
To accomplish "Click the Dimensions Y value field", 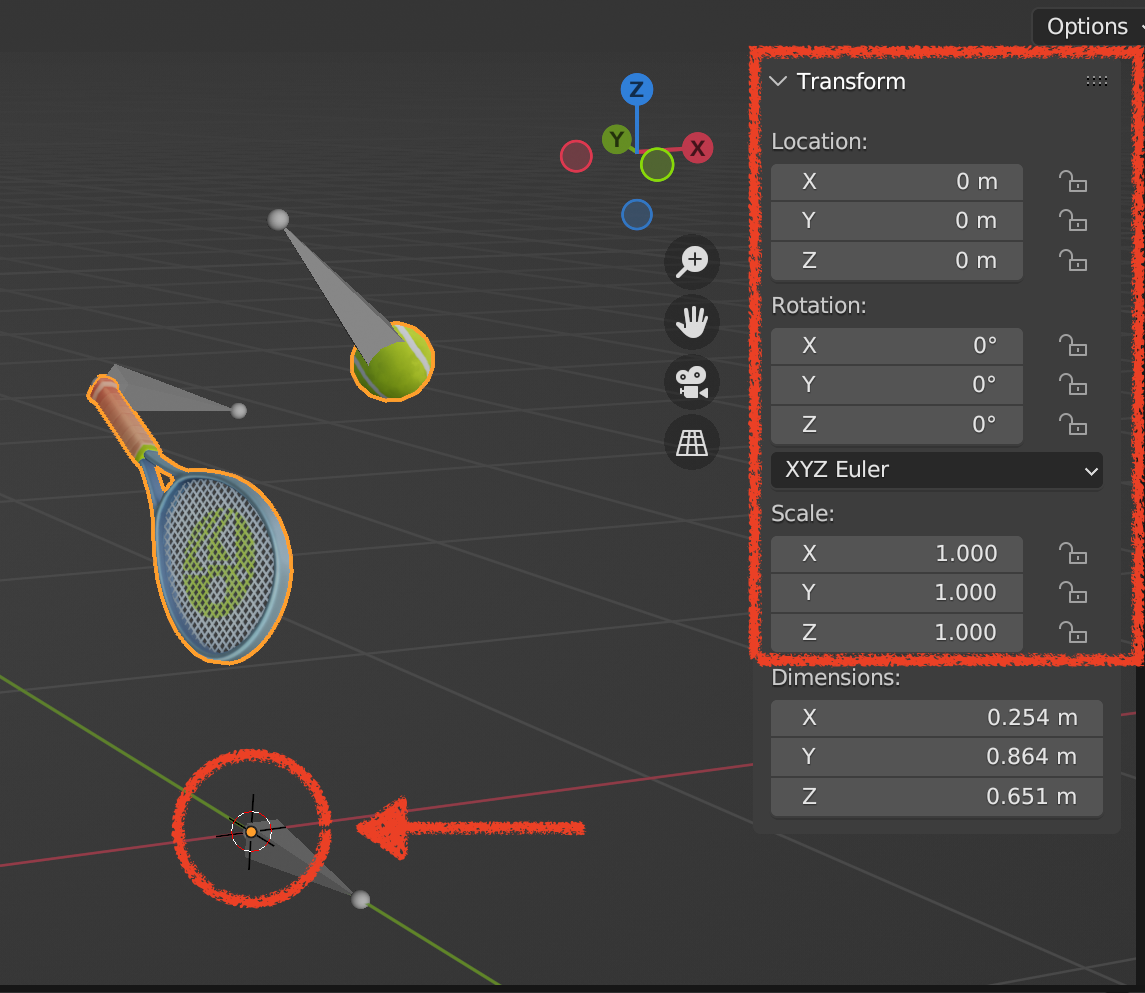I will point(936,757).
